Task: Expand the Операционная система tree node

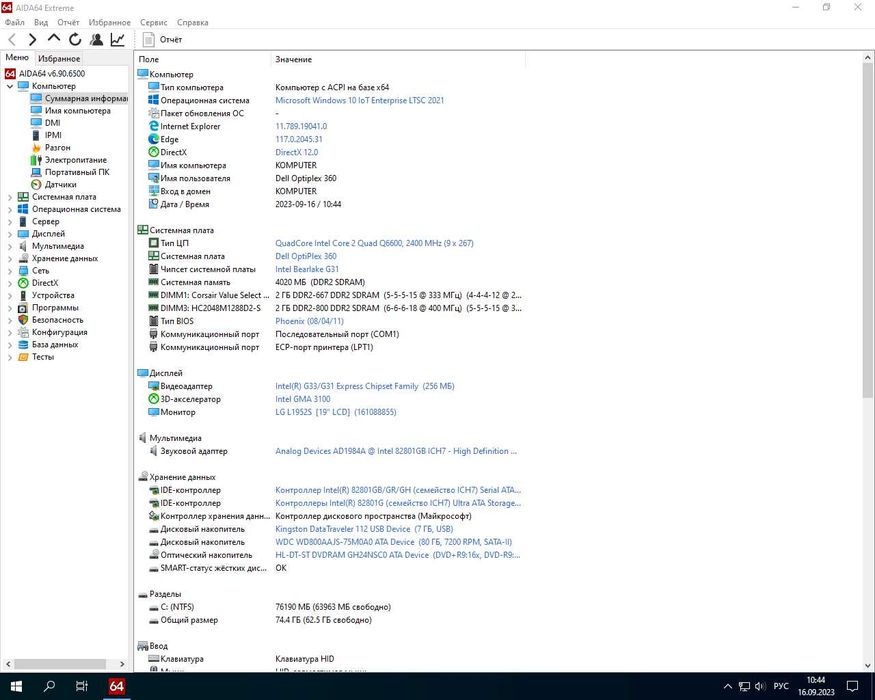Action: (x=9, y=209)
